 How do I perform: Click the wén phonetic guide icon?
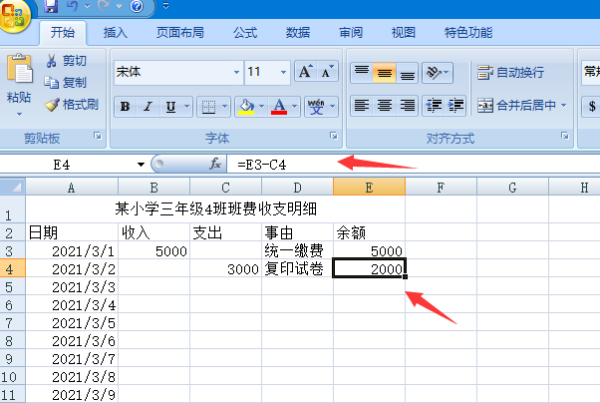[x=316, y=106]
